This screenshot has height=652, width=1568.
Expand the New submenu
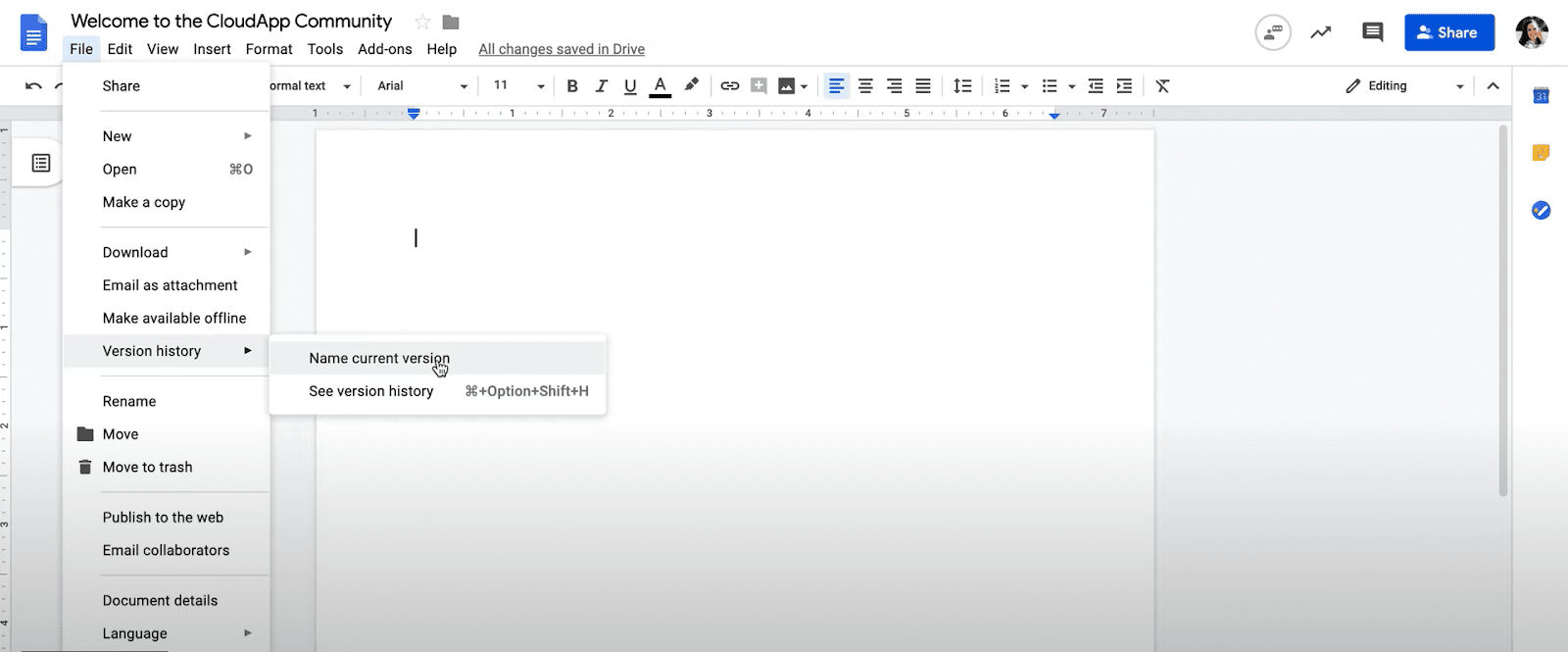pos(167,136)
